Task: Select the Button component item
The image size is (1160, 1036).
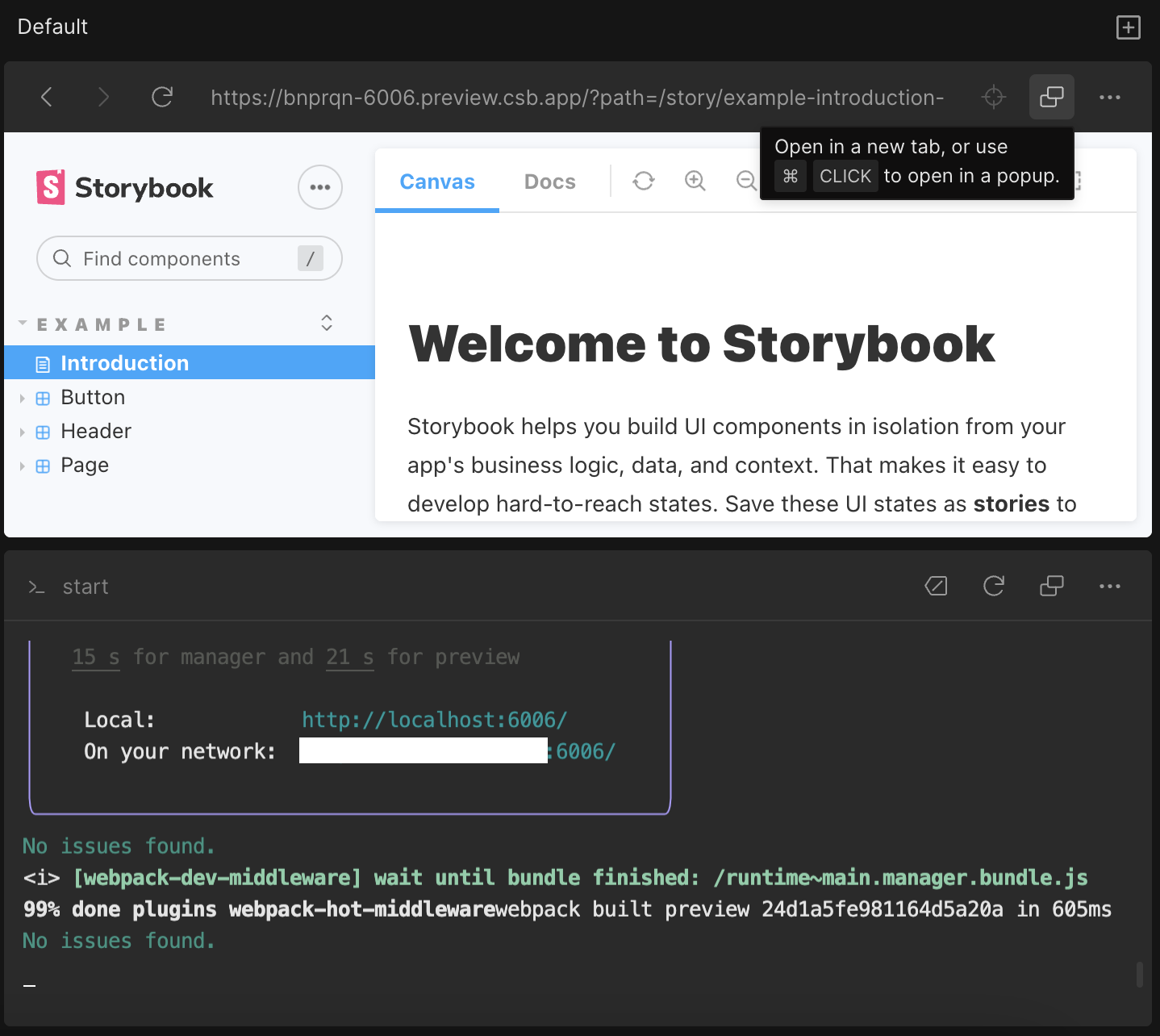Action: coord(93,398)
